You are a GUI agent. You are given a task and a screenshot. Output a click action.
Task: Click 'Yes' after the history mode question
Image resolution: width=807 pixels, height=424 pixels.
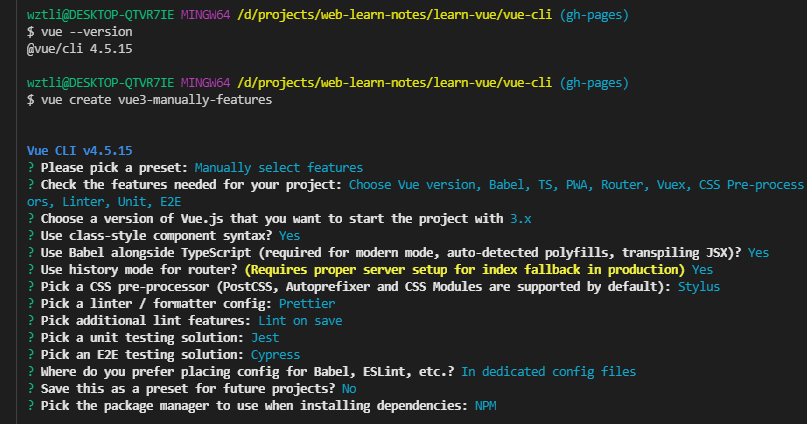point(702,270)
